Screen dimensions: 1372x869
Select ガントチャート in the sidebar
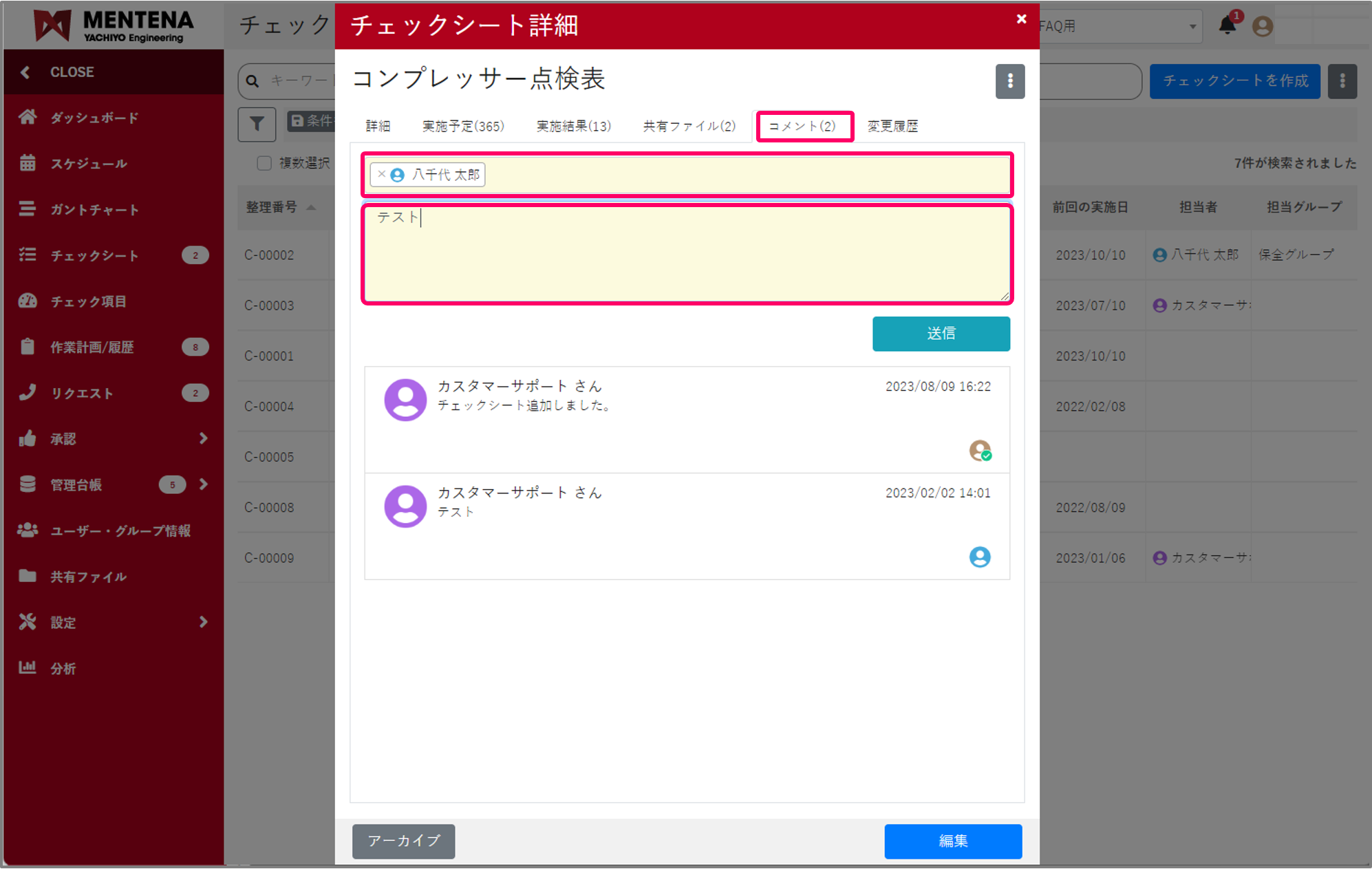click(94, 209)
